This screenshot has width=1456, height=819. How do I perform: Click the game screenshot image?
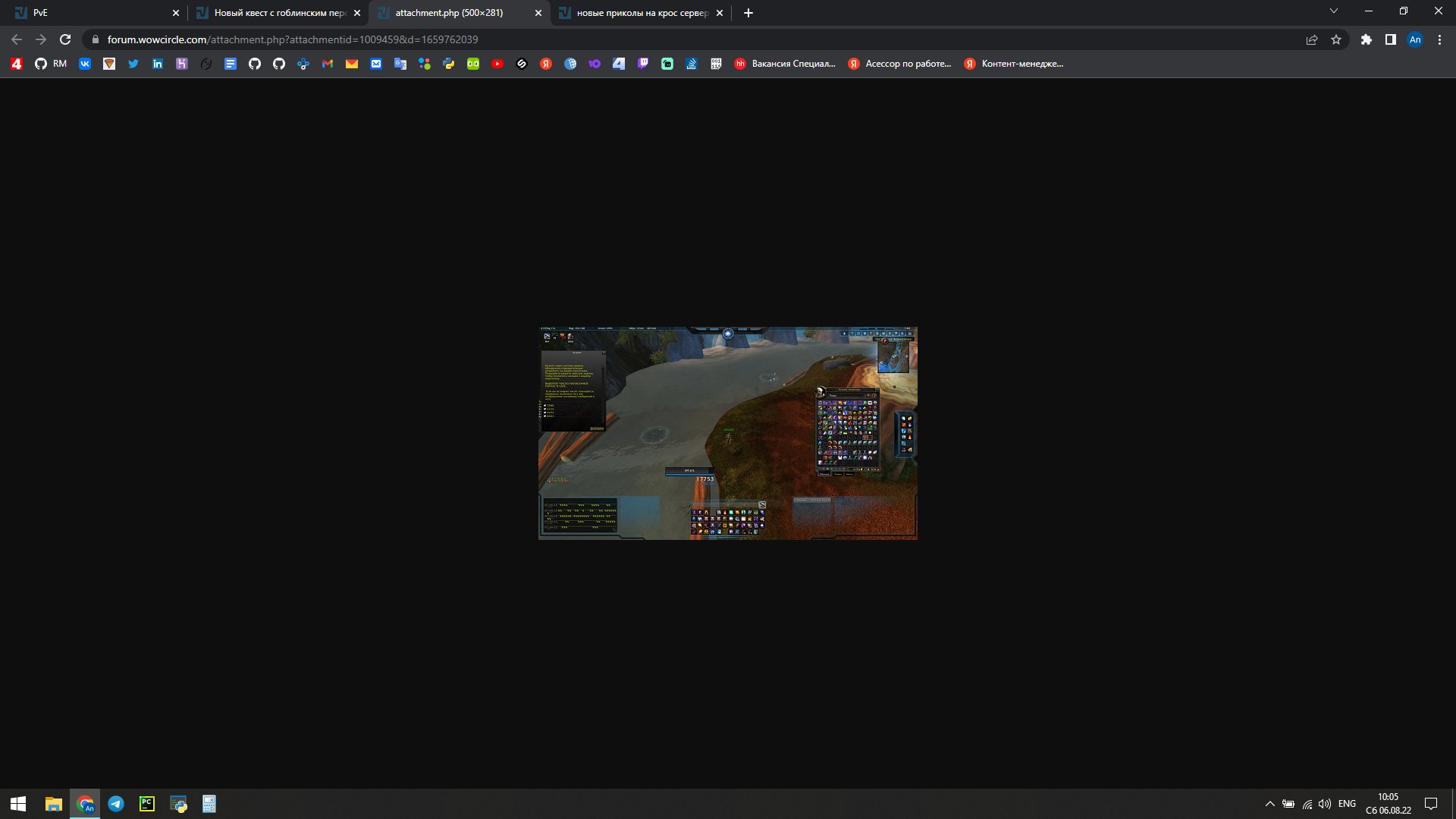(x=728, y=433)
